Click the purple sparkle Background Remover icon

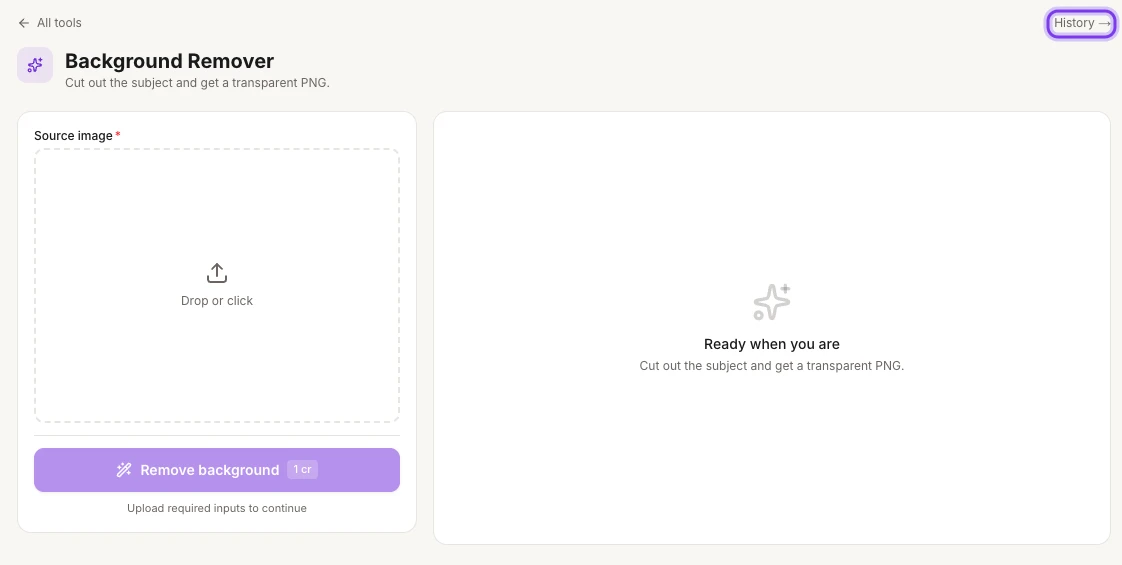coord(35,65)
